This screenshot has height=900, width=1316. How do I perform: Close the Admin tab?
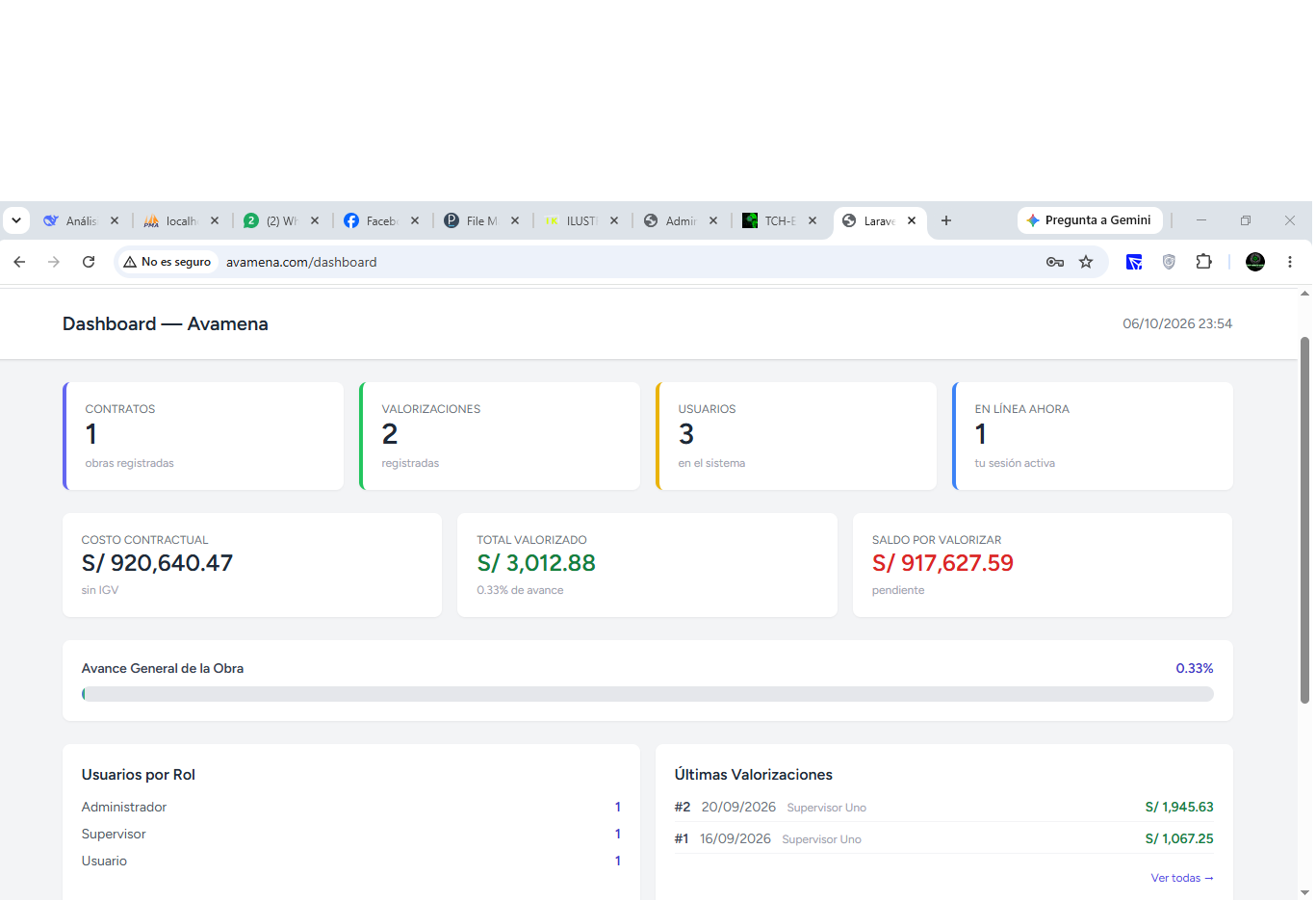(713, 220)
